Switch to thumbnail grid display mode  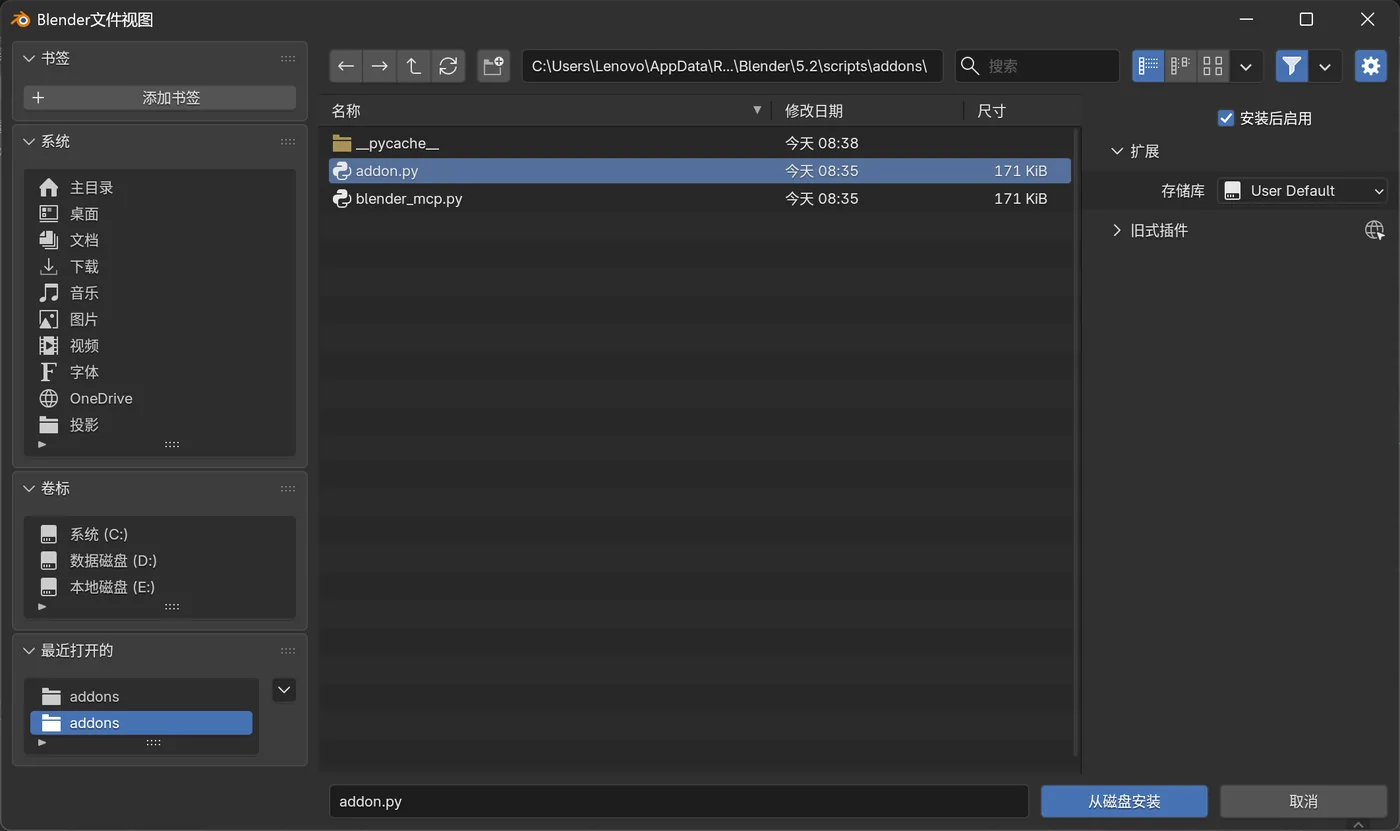tap(1213, 66)
